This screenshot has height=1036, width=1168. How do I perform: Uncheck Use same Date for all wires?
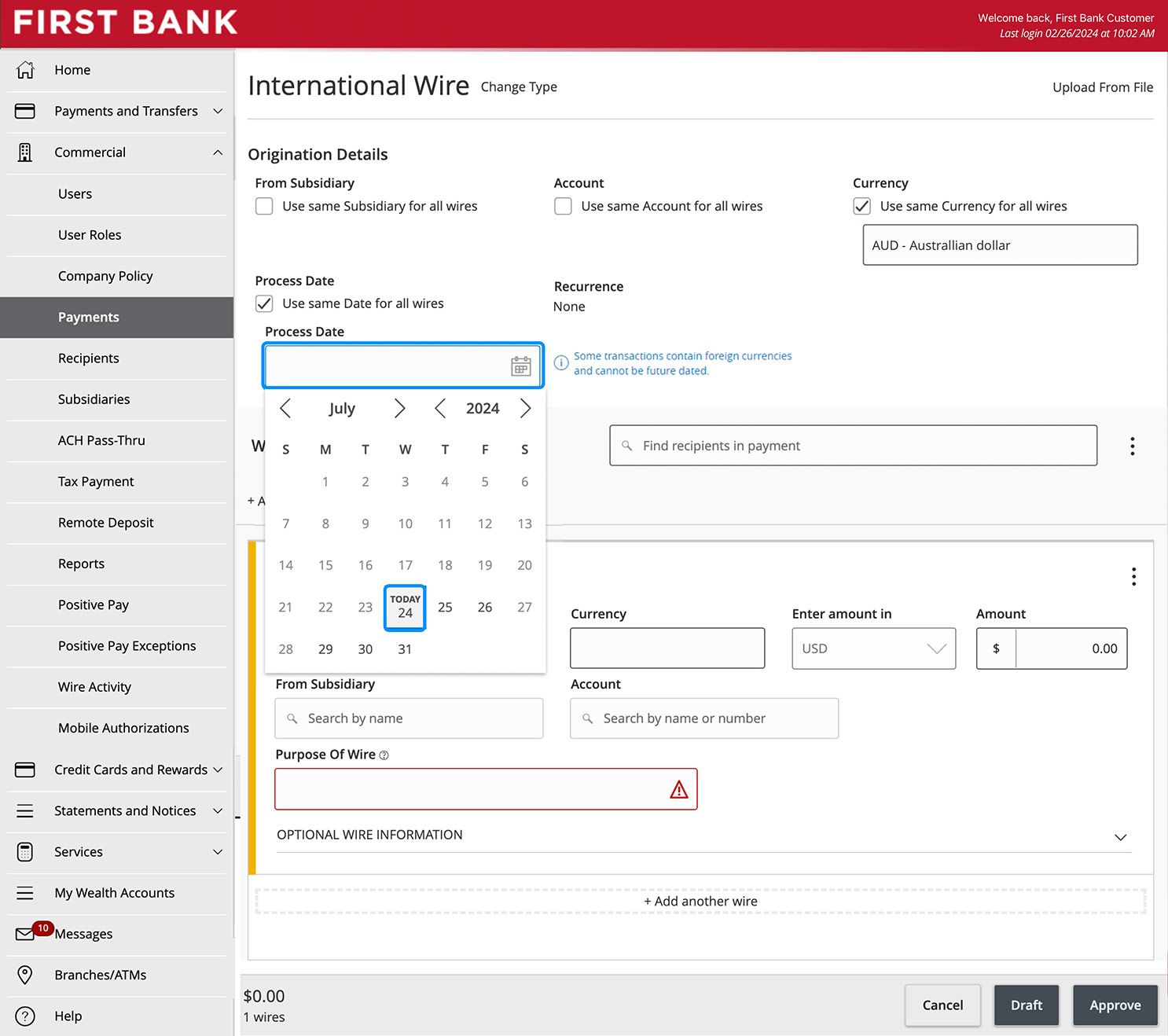click(x=264, y=303)
